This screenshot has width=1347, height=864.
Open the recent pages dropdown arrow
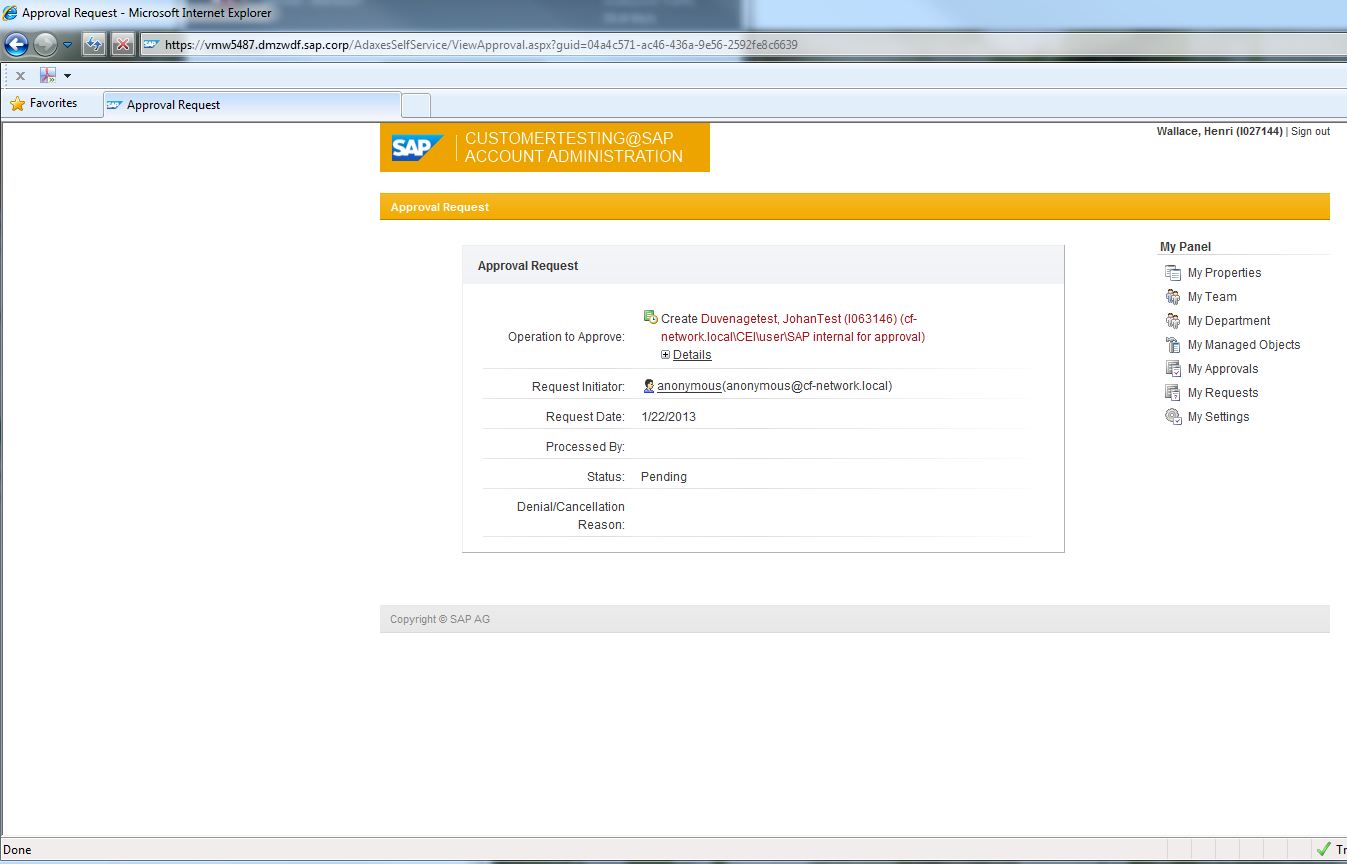pyautogui.click(x=67, y=45)
